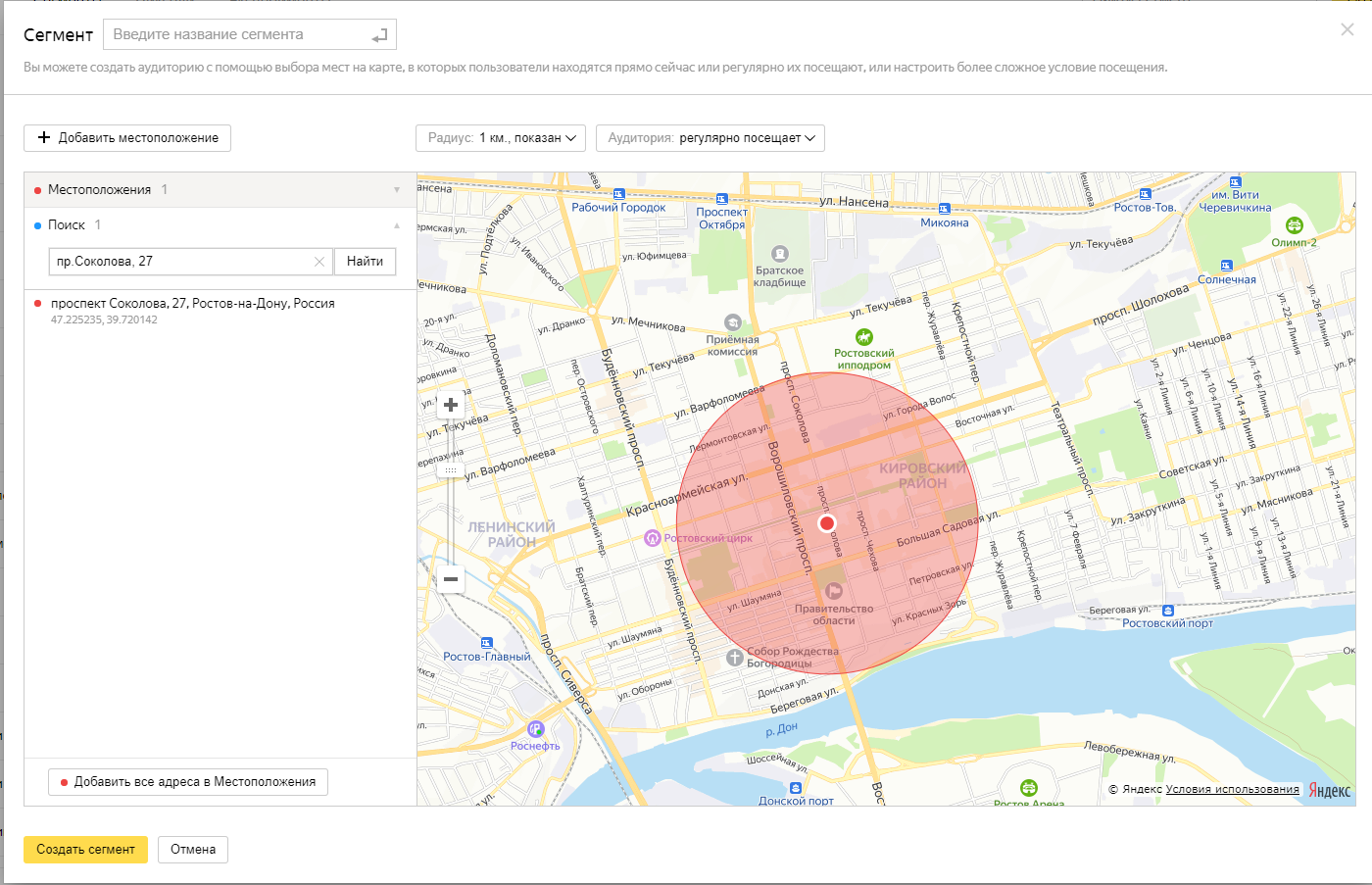The height and width of the screenshot is (885, 1372).
Task: Click the Яндекс logo on the map
Action: pyautogui.click(x=1330, y=791)
